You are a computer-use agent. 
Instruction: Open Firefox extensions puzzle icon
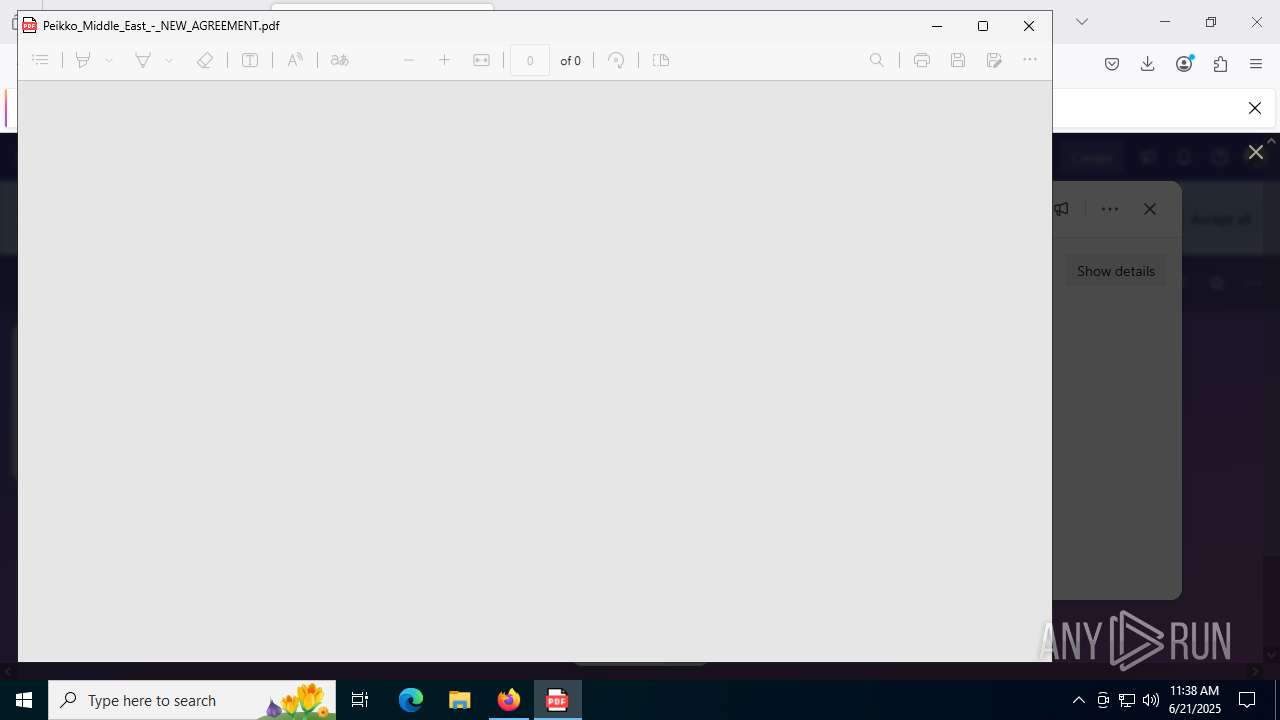(x=1220, y=64)
